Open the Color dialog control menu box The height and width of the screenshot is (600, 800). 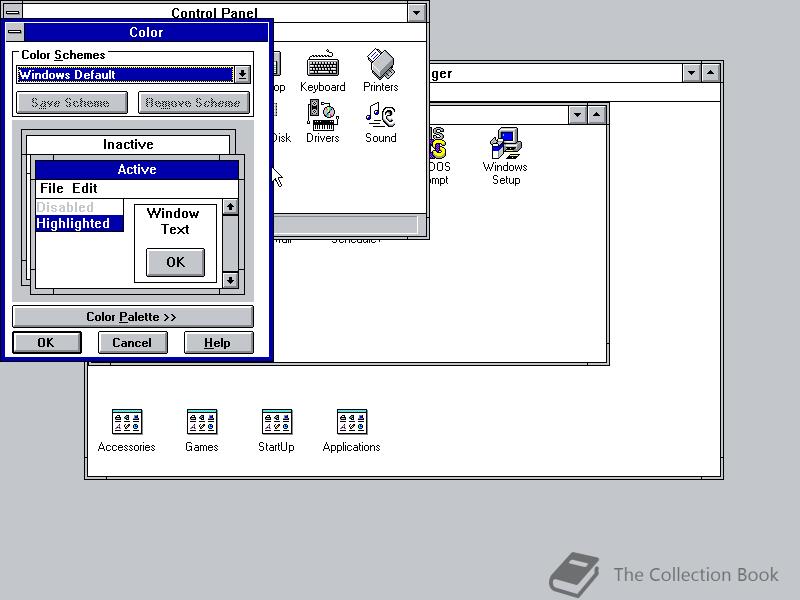(x=15, y=32)
